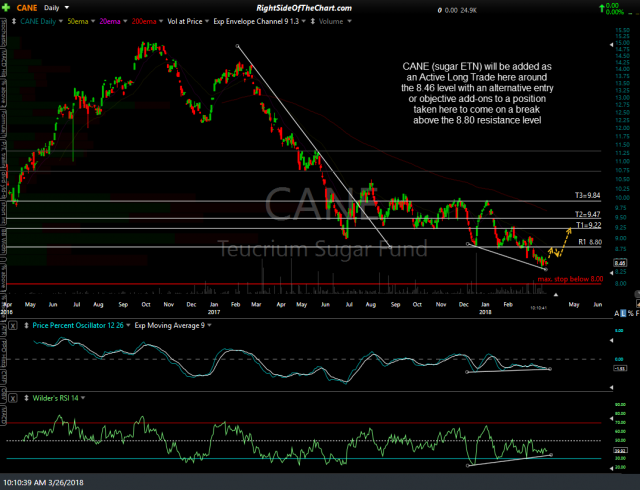Click the green up arrow beside 0.00%
This screenshot has height=490, width=640.
pyautogui.click(x=602, y=7)
